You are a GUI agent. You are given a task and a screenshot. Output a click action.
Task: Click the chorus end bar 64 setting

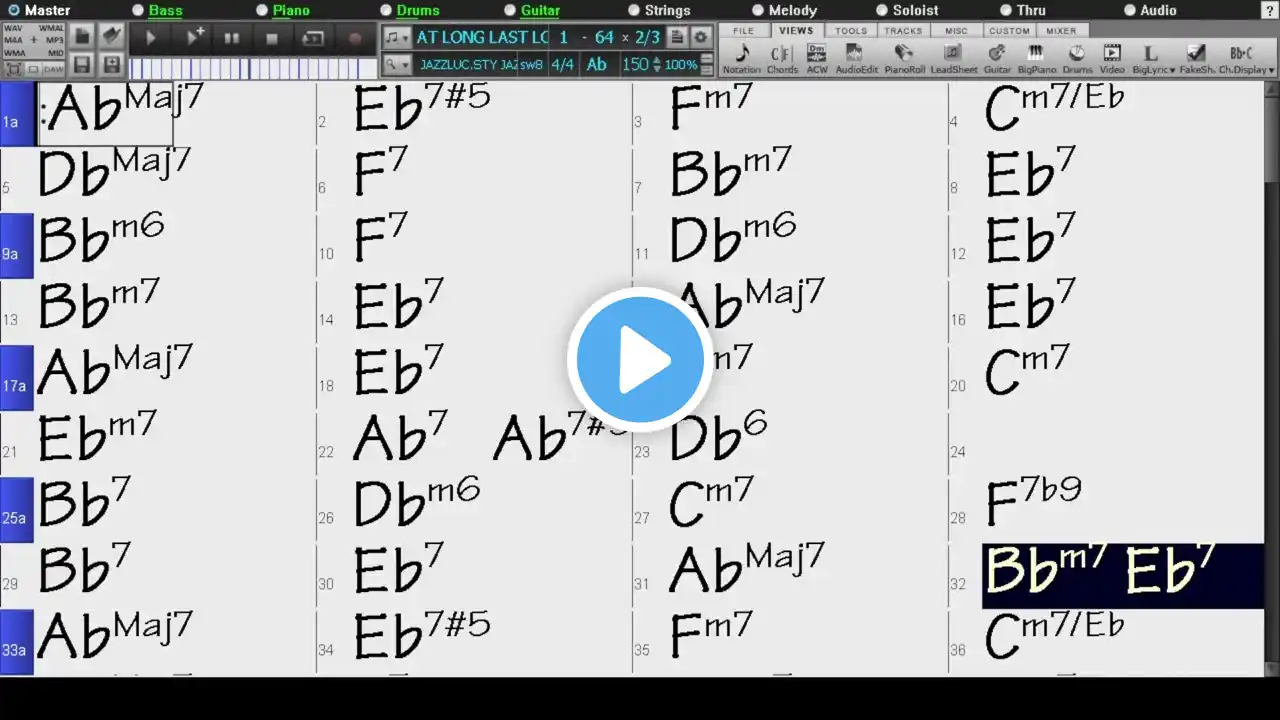(x=604, y=37)
